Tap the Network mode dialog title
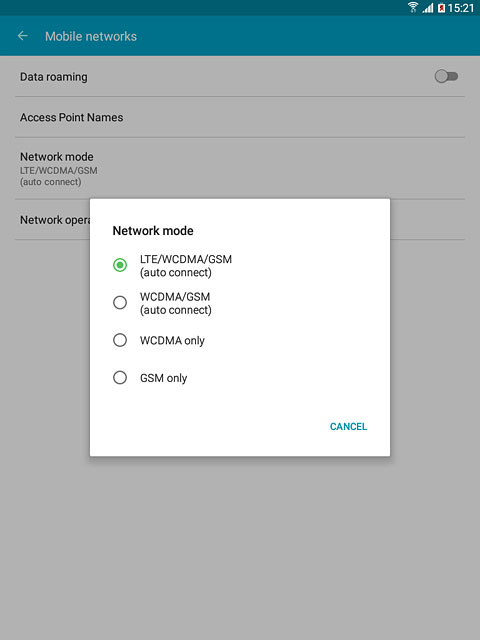Viewport: 480px width, 640px height. (x=153, y=231)
